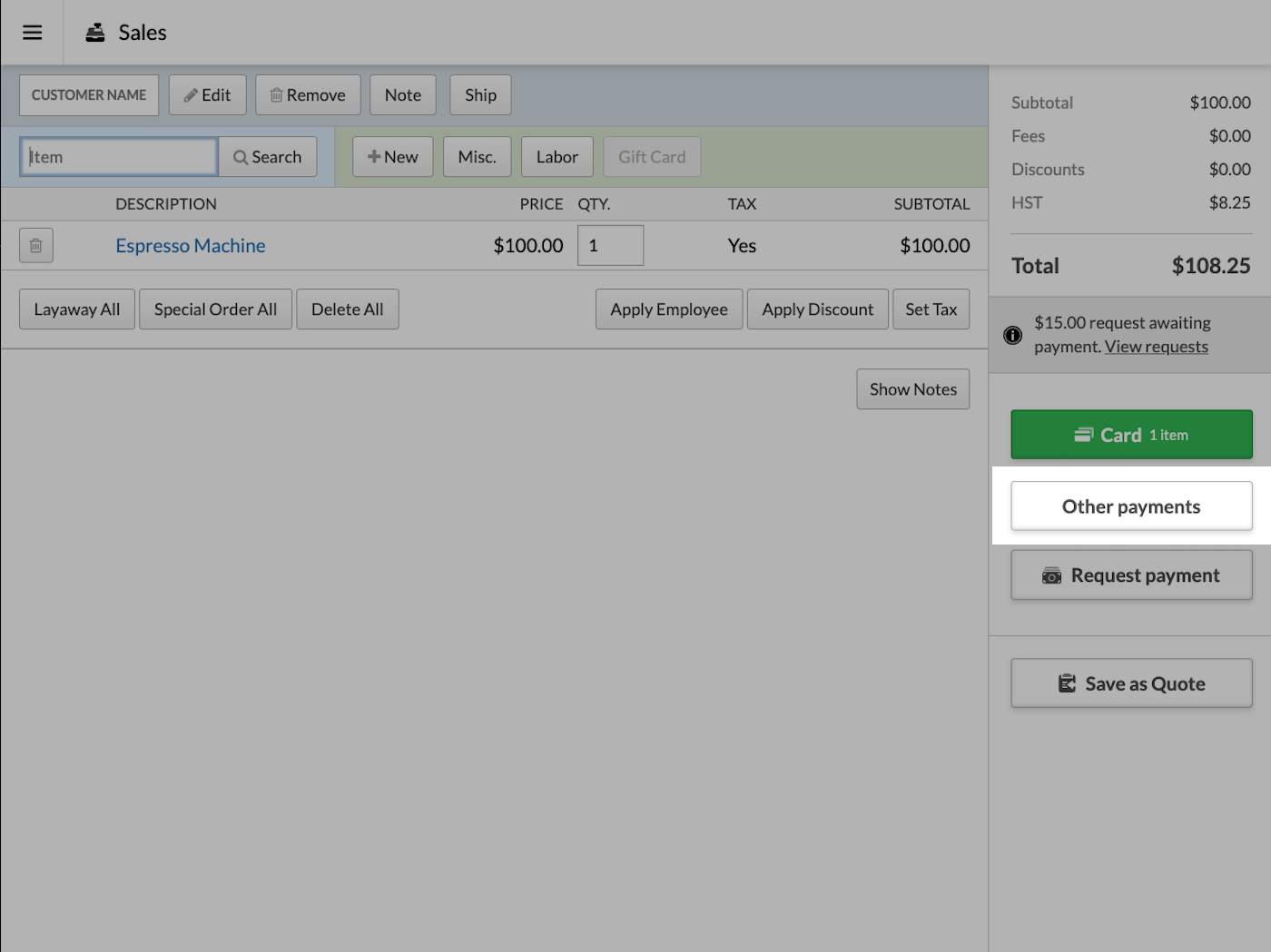The height and width of the screenshot is (952, 1271).
Task: Click the plus icon to add new item
Action: (x=375, y=156)
